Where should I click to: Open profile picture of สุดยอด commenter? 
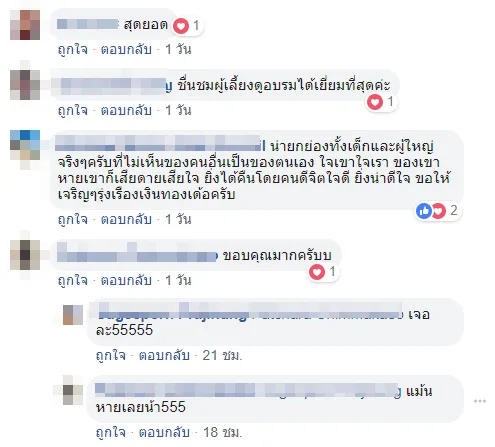click(x=25, y=25)
